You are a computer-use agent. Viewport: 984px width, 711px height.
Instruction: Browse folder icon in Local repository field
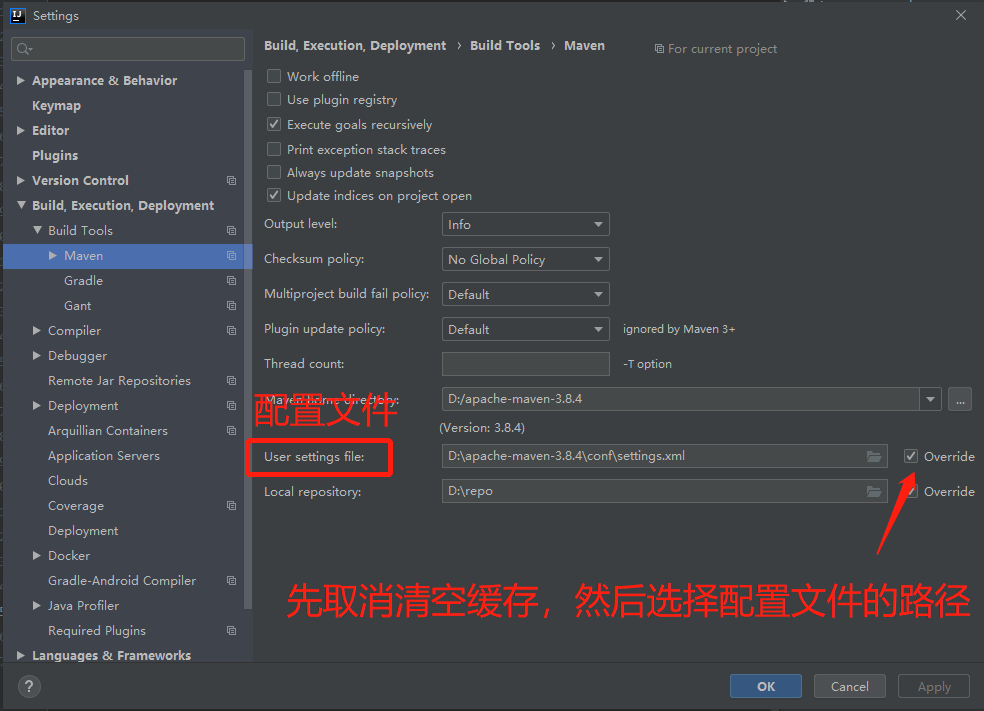pyautogui.click(x=874, y=491)
